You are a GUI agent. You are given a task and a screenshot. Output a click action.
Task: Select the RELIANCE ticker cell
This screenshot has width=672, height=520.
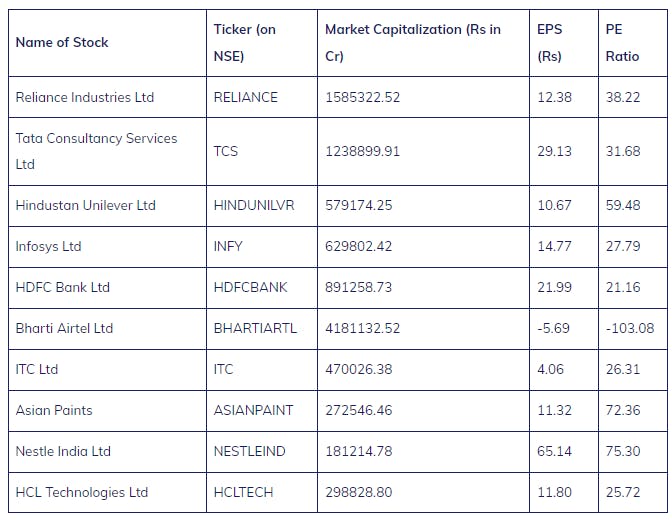pos(246,97)
